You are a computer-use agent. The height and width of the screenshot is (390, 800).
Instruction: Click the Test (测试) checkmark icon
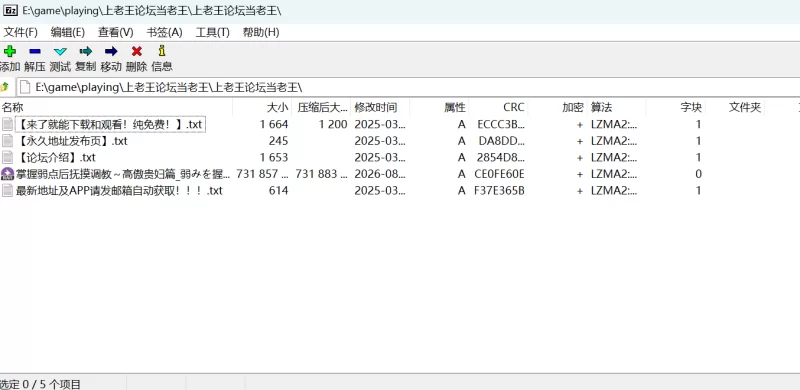[60, 51]
